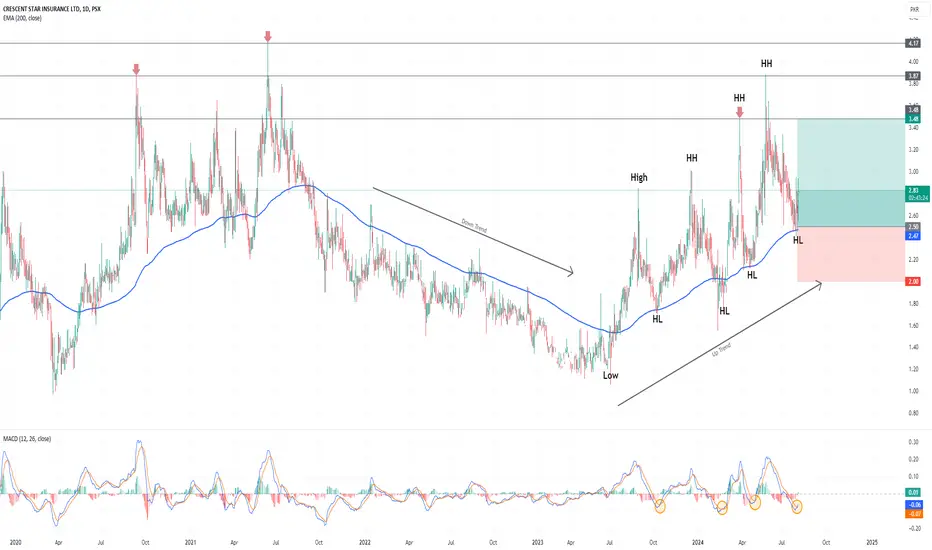Click the 1.00 price scale label

click(x=913, y=391)
